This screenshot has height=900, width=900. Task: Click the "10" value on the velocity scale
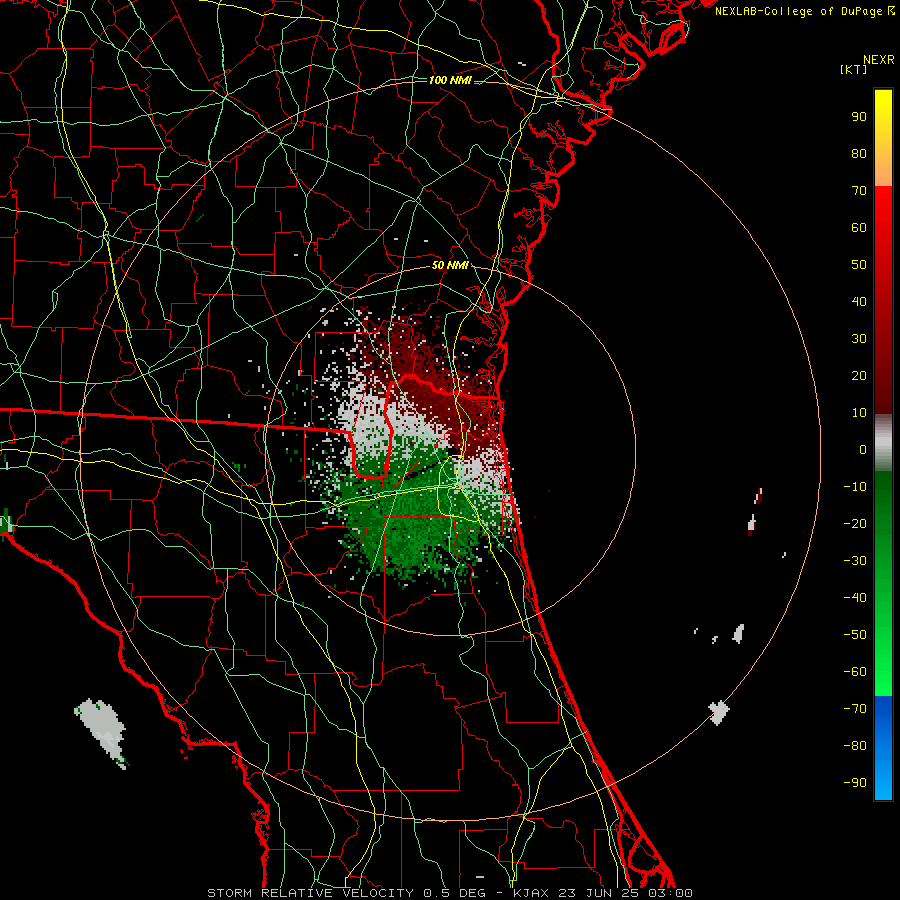pyautogui.click(x=859, y=413)
